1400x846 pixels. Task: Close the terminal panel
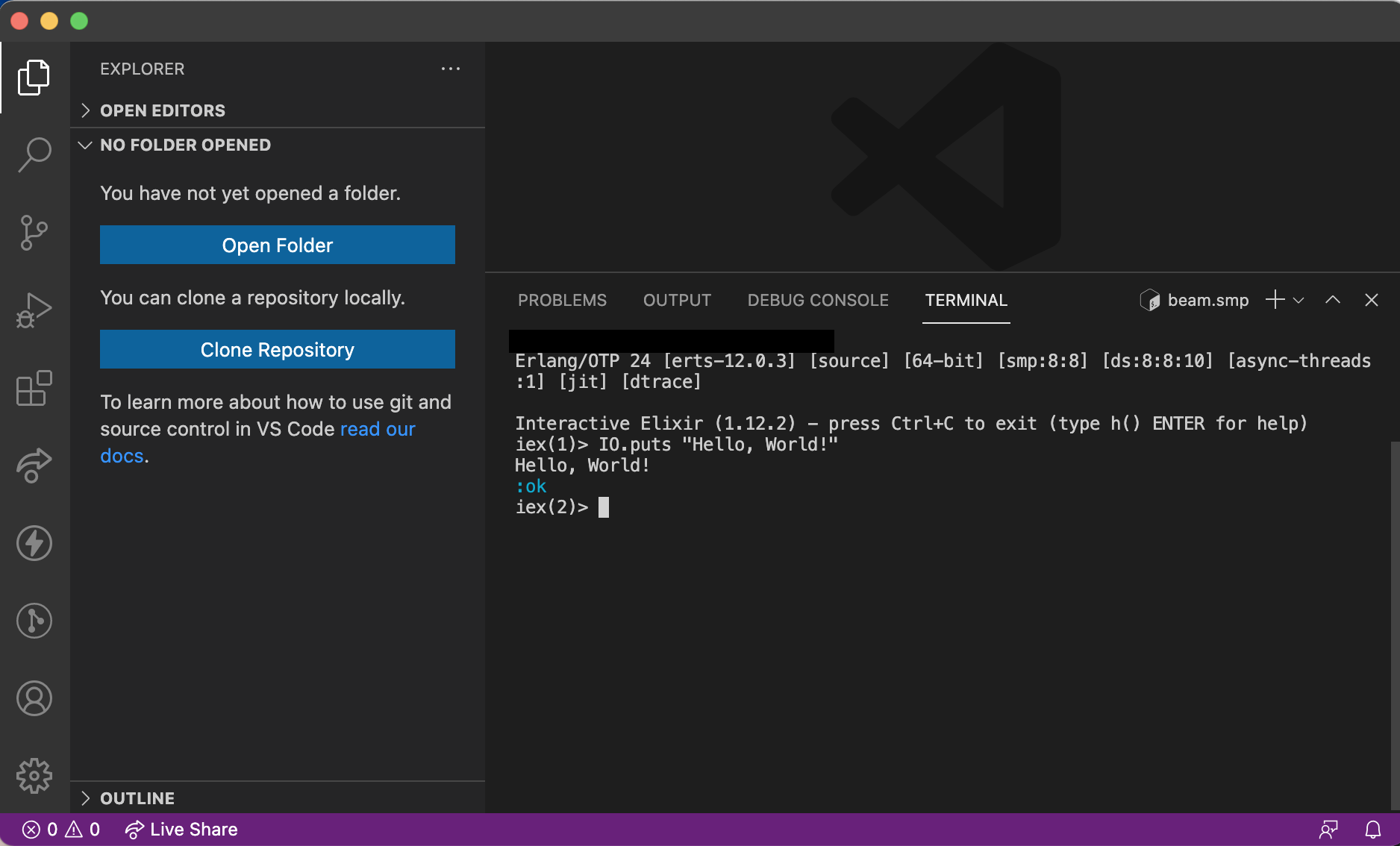tap(1372, 300)
